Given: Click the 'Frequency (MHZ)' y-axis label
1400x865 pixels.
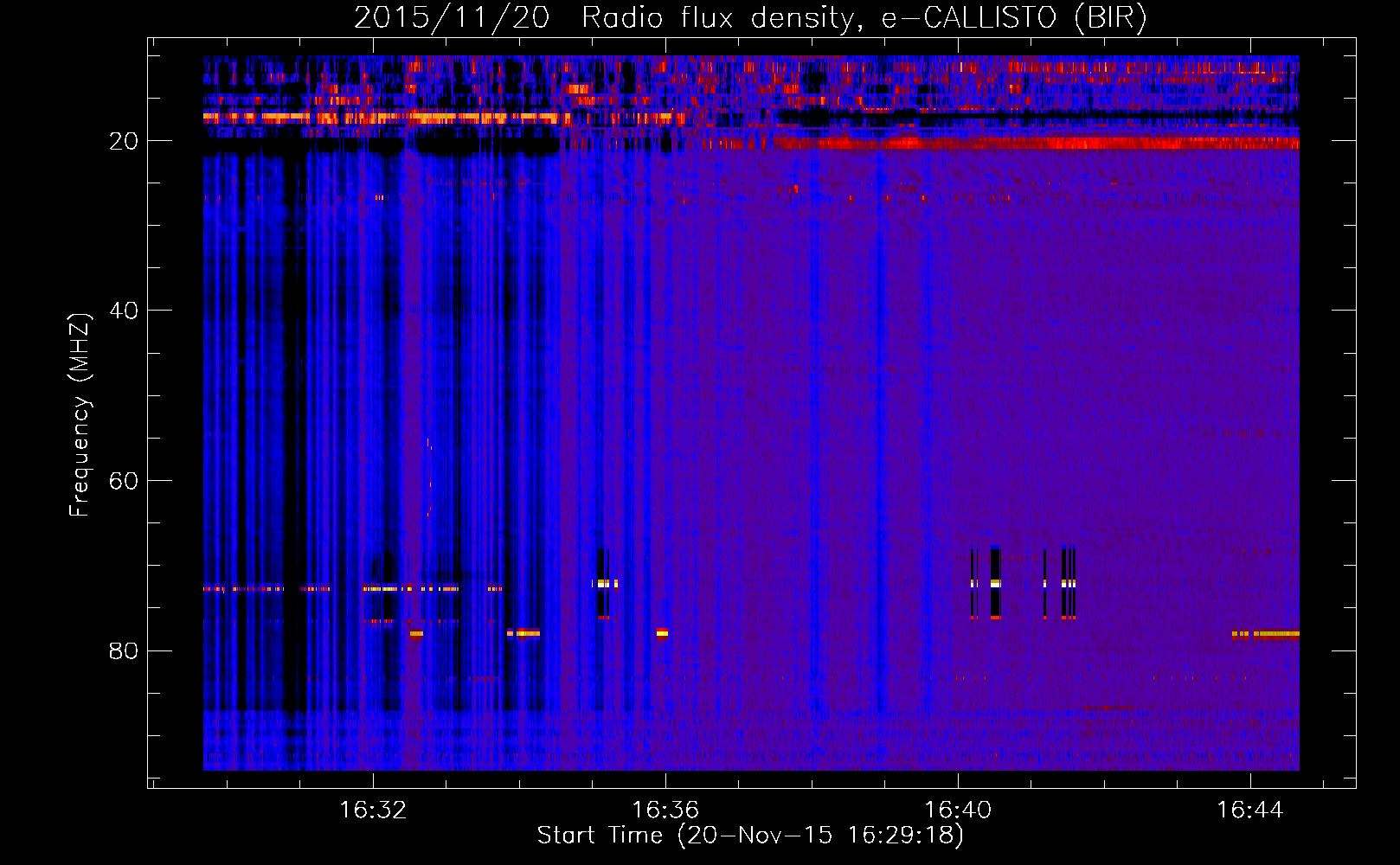Looking at the screenshot, I should pos(80,415).
